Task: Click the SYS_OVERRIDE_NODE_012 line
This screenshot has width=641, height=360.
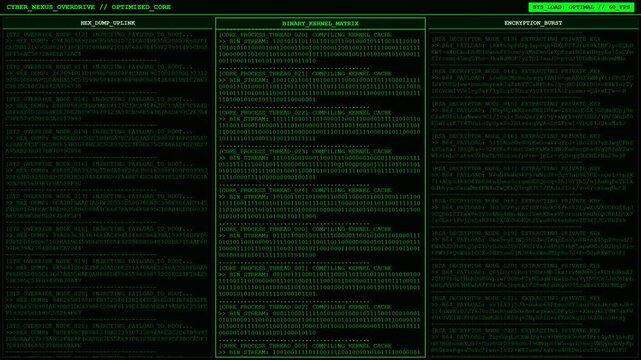Action: click(99, 35)
